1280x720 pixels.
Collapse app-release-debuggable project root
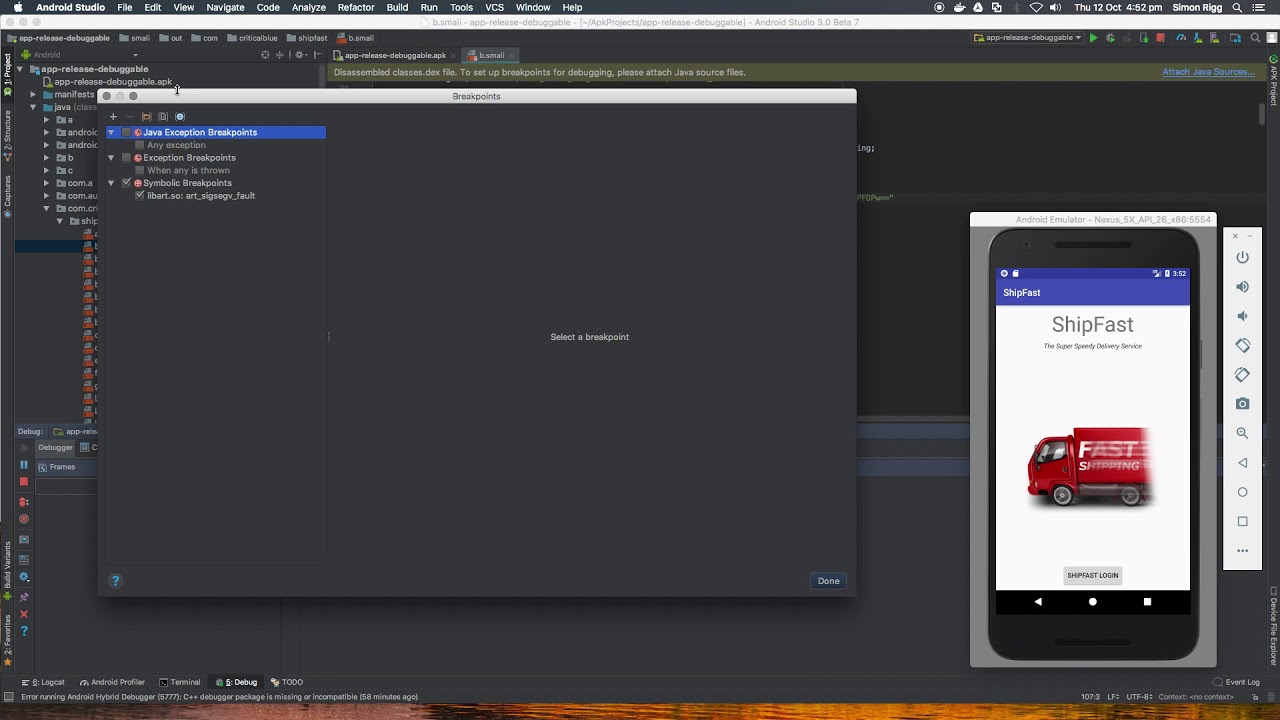[20, 69]
